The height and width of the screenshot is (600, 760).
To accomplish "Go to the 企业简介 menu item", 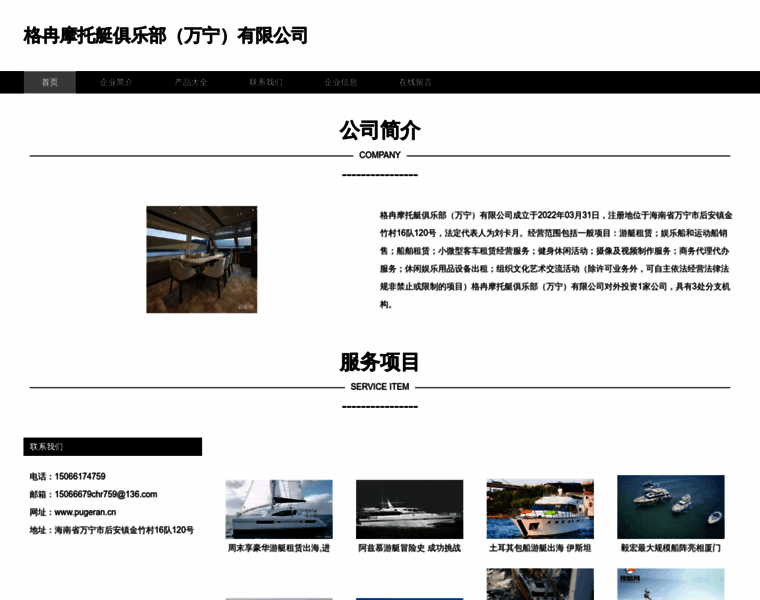I will [x=116, y=82].
